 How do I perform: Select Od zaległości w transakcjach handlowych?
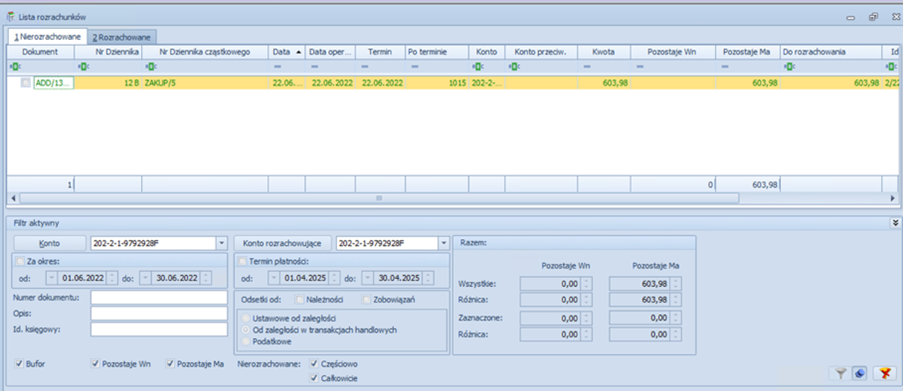pyautogui.click(x=246, y=330)
